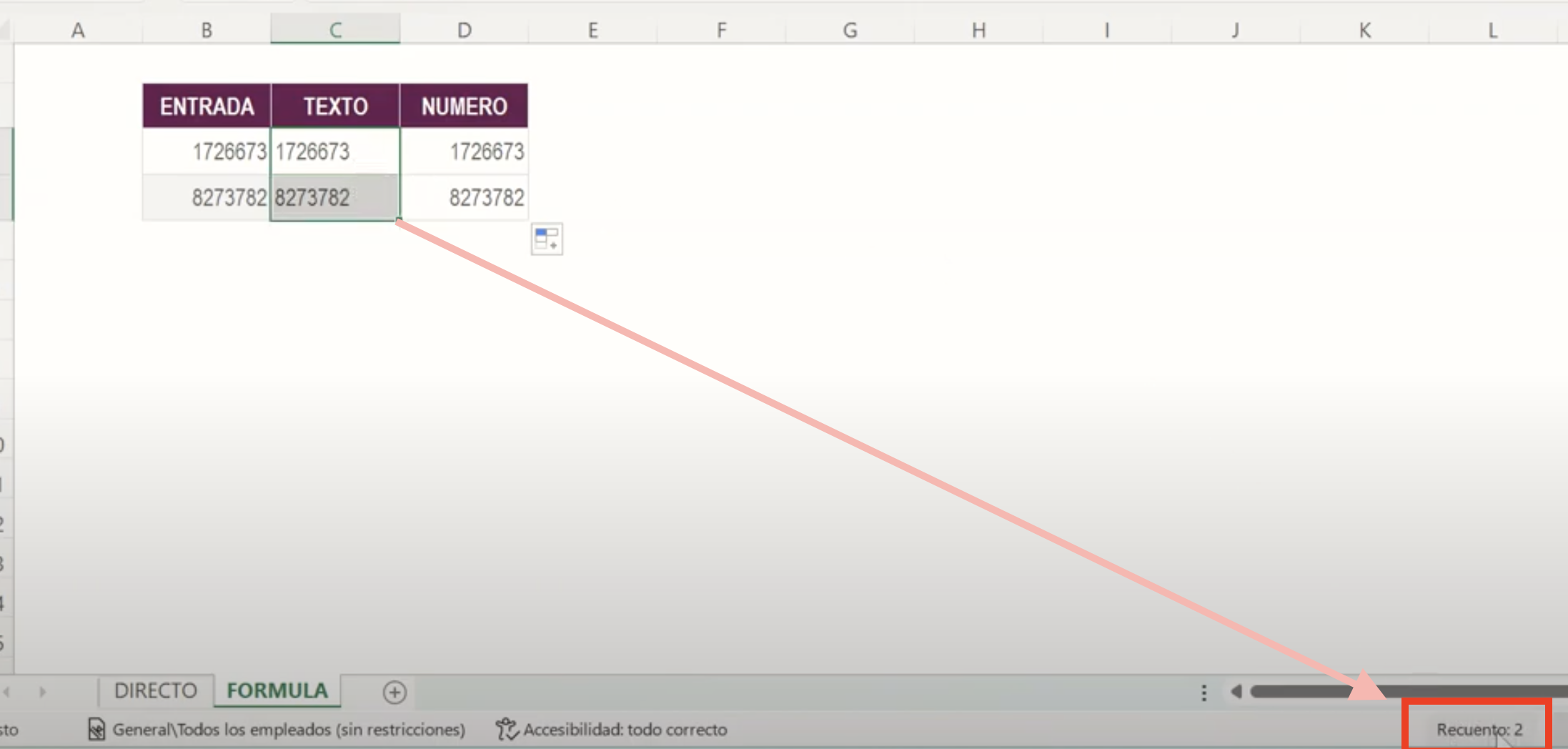Click the accessibility checker icon in status bar
The image size is (1568, 749).
point(507,730)
